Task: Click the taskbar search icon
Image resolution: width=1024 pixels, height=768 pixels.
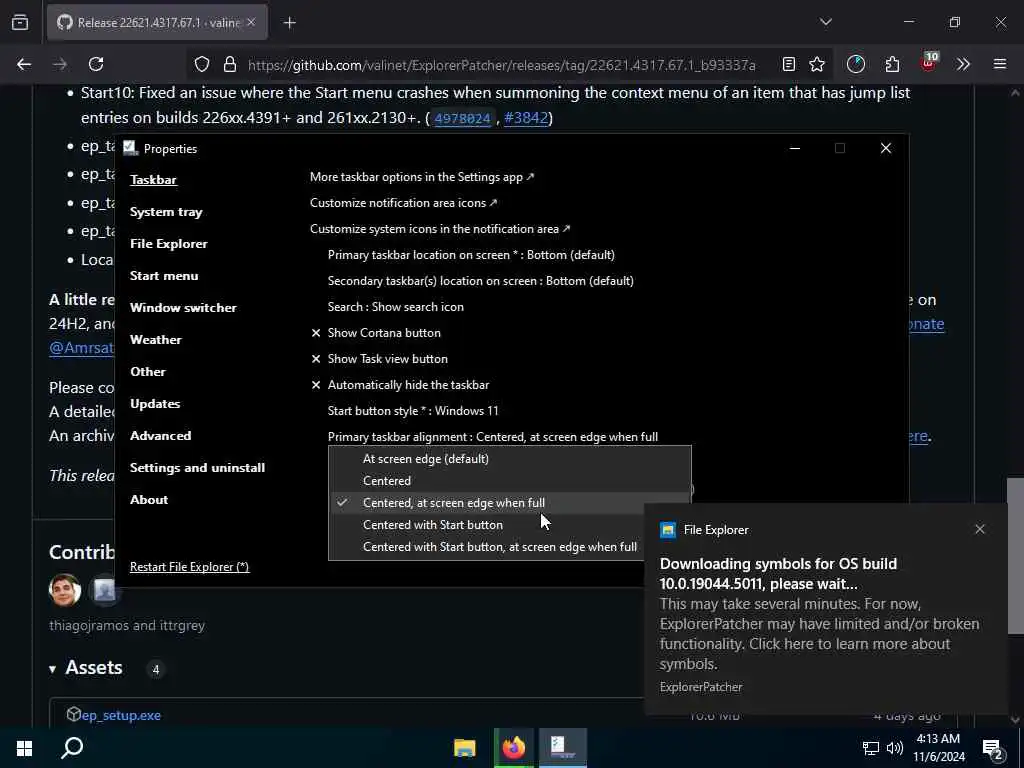Action: tap(72, 748)
